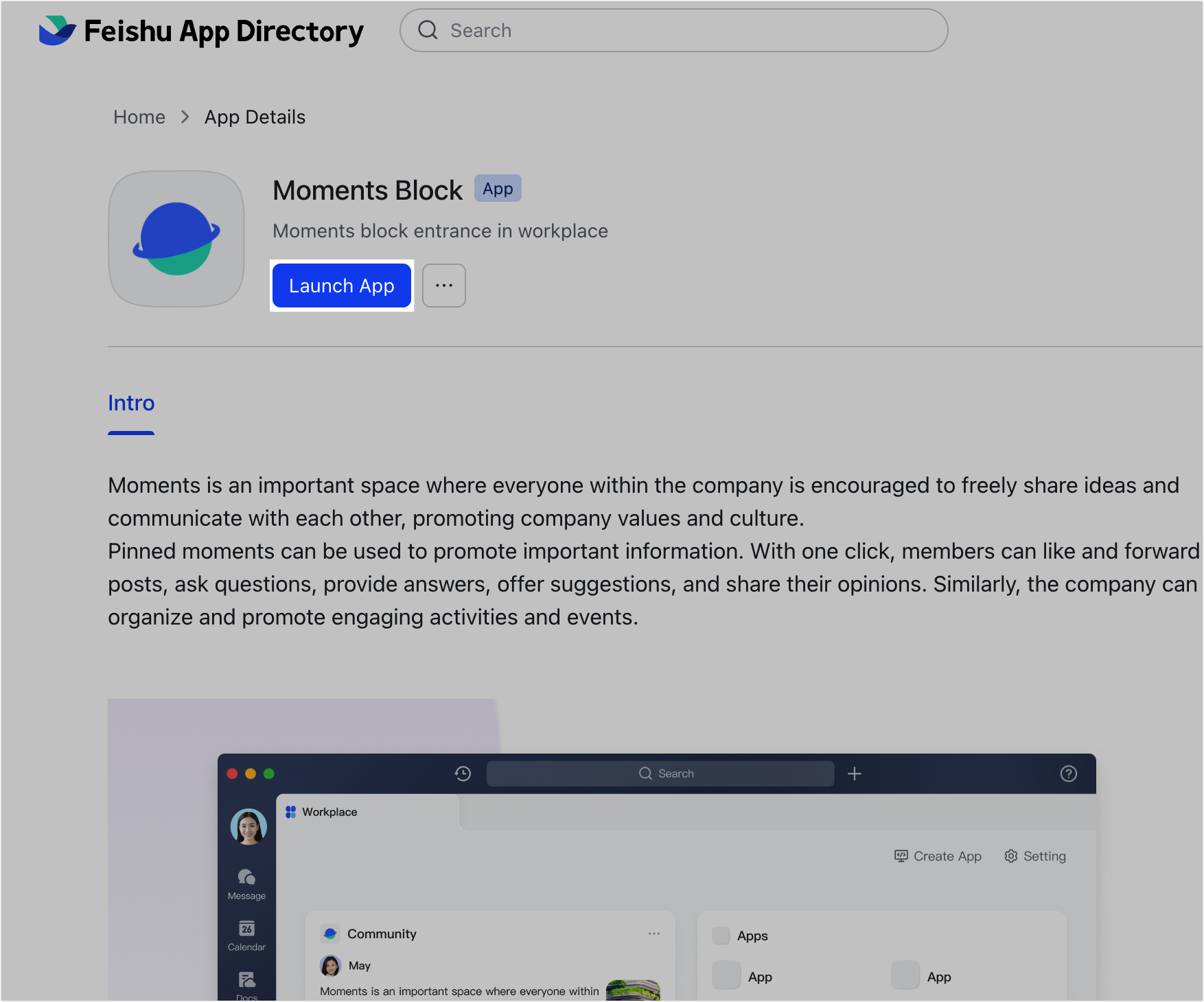Click the Workplace four-dot grid icon

(x=290, y=812)
